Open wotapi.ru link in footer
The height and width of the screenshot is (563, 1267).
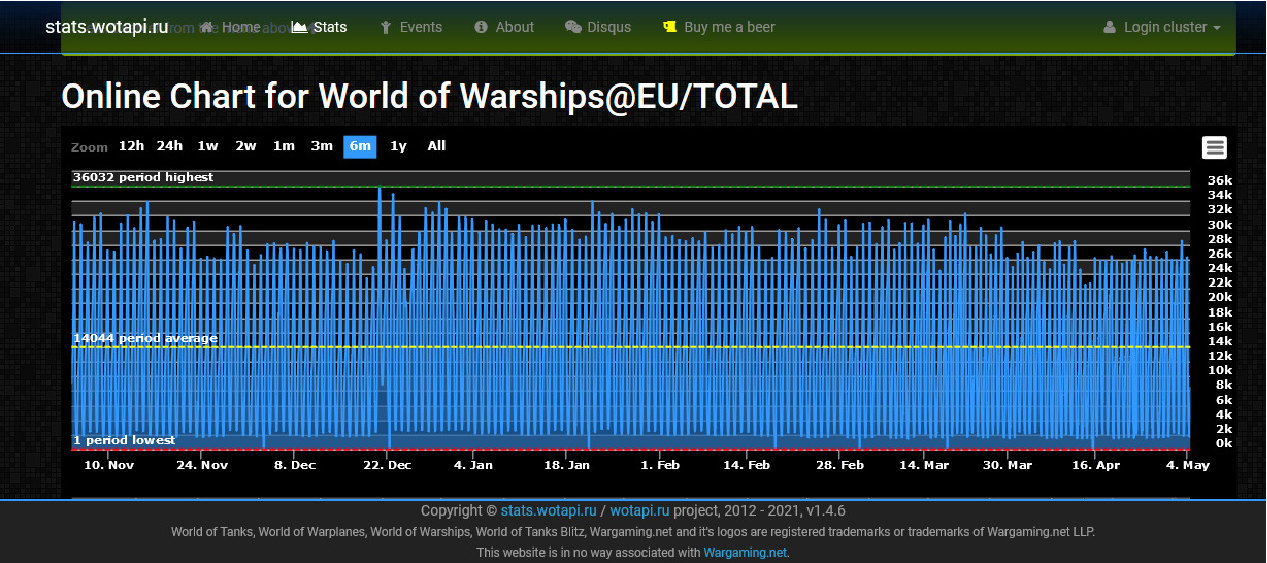click(x=639, y=511)
